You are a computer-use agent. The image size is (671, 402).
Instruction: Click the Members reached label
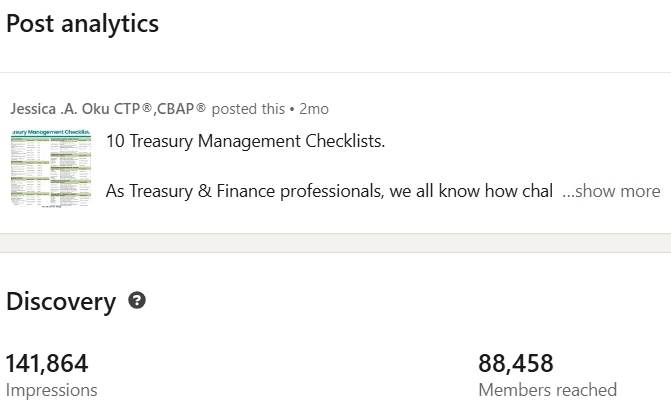click(x=547, y=390)
